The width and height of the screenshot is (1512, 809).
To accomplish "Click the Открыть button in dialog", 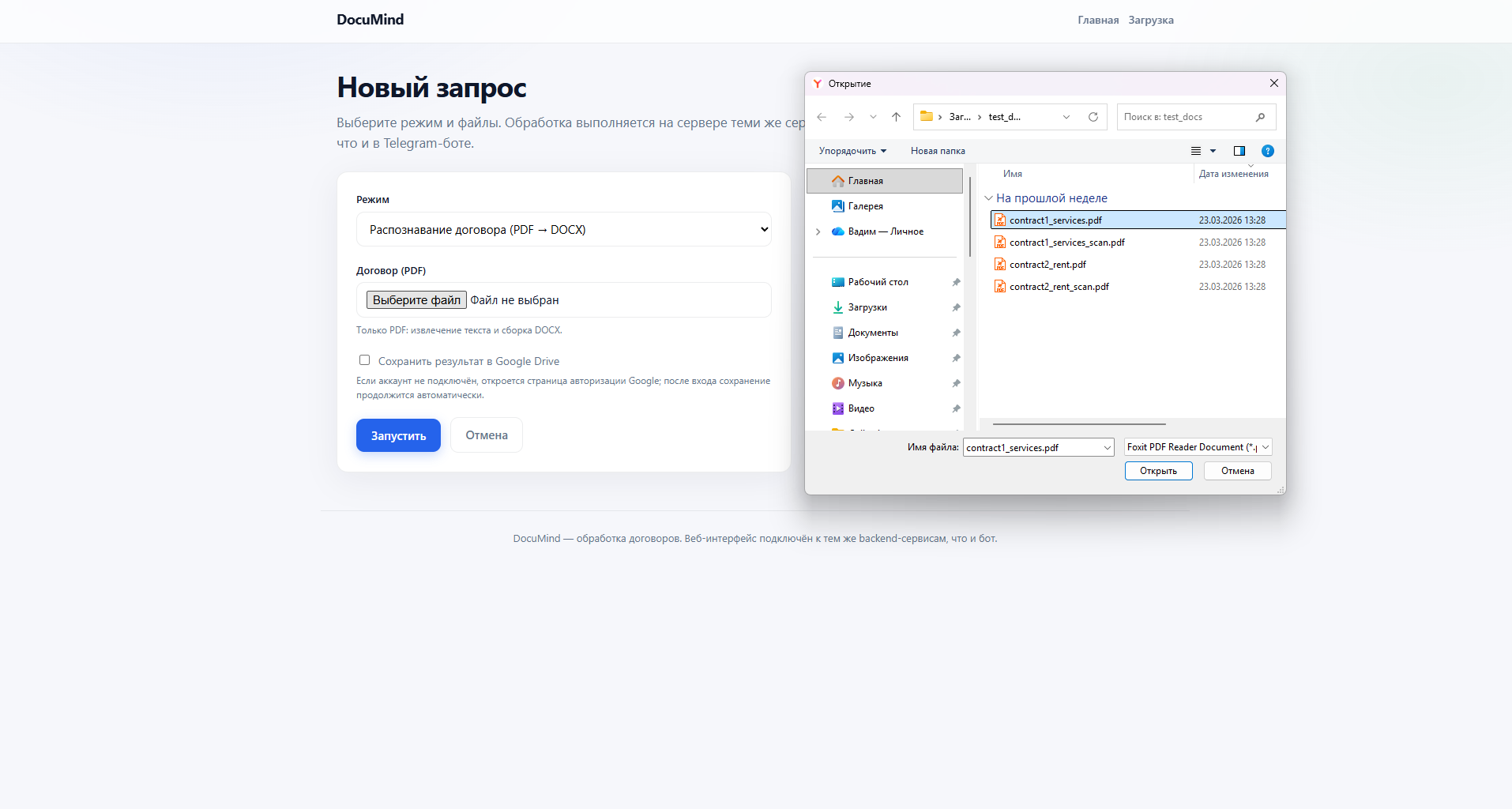I will 1158,471.
